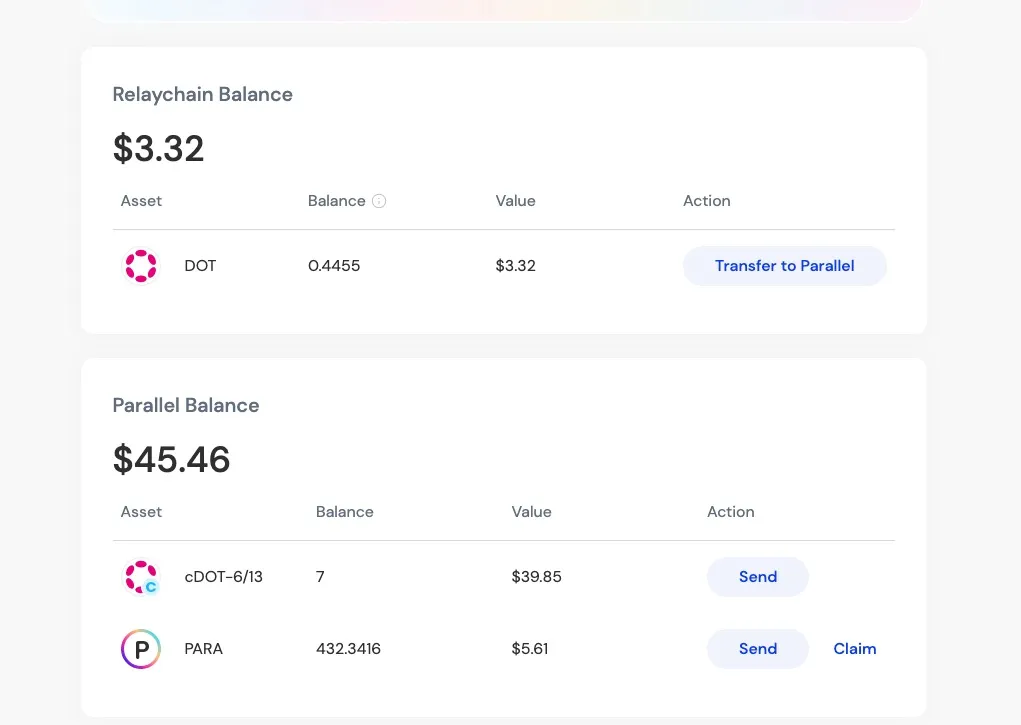1021x725 pixels.
Task: Select the Relaychain Balance heading
Action: [203, 94]
